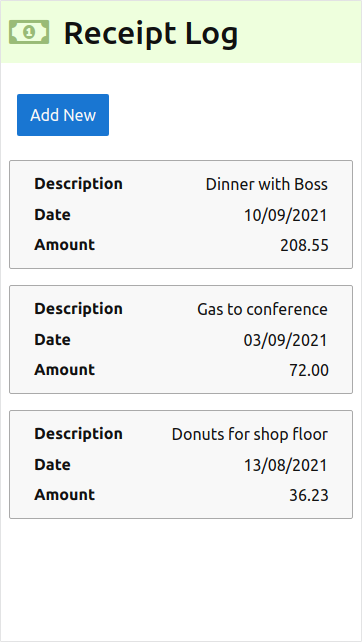Viewport: 362px width, 642px height.
Task: Select the 10/09/2021 date value
Action: pyautogui.click(x=286, y=215)
